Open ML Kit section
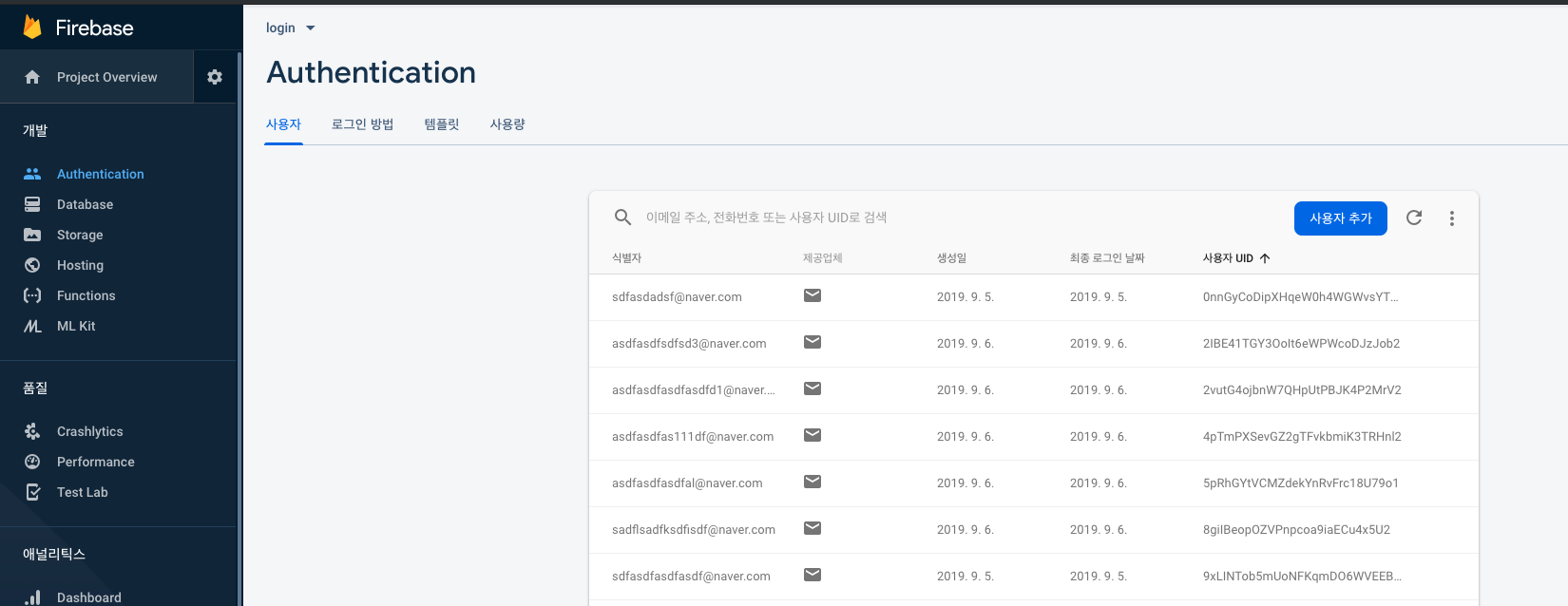1568x606 pixels. click(76, 326)
